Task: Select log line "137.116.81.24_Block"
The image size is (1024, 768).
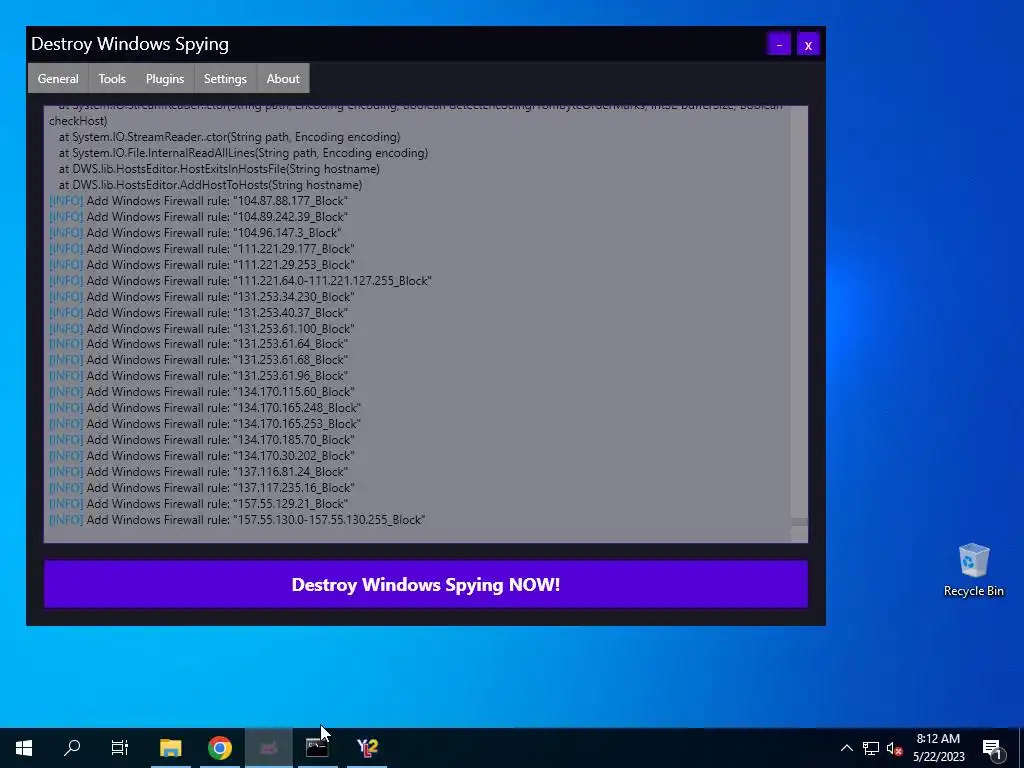Action: pyautogui.click(x=199, y=472)
